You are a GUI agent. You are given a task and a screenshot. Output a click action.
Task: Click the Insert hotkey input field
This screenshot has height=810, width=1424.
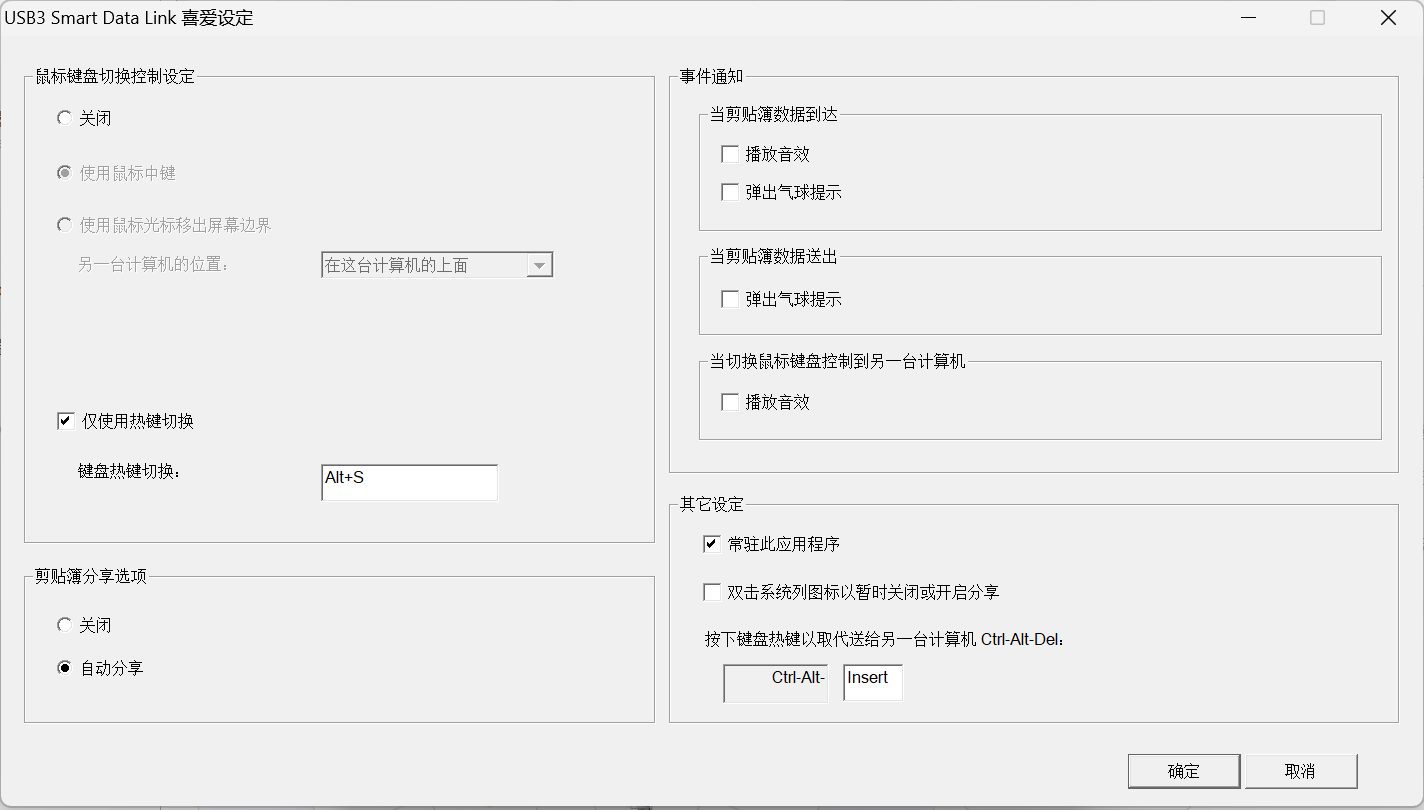[872, 682]
